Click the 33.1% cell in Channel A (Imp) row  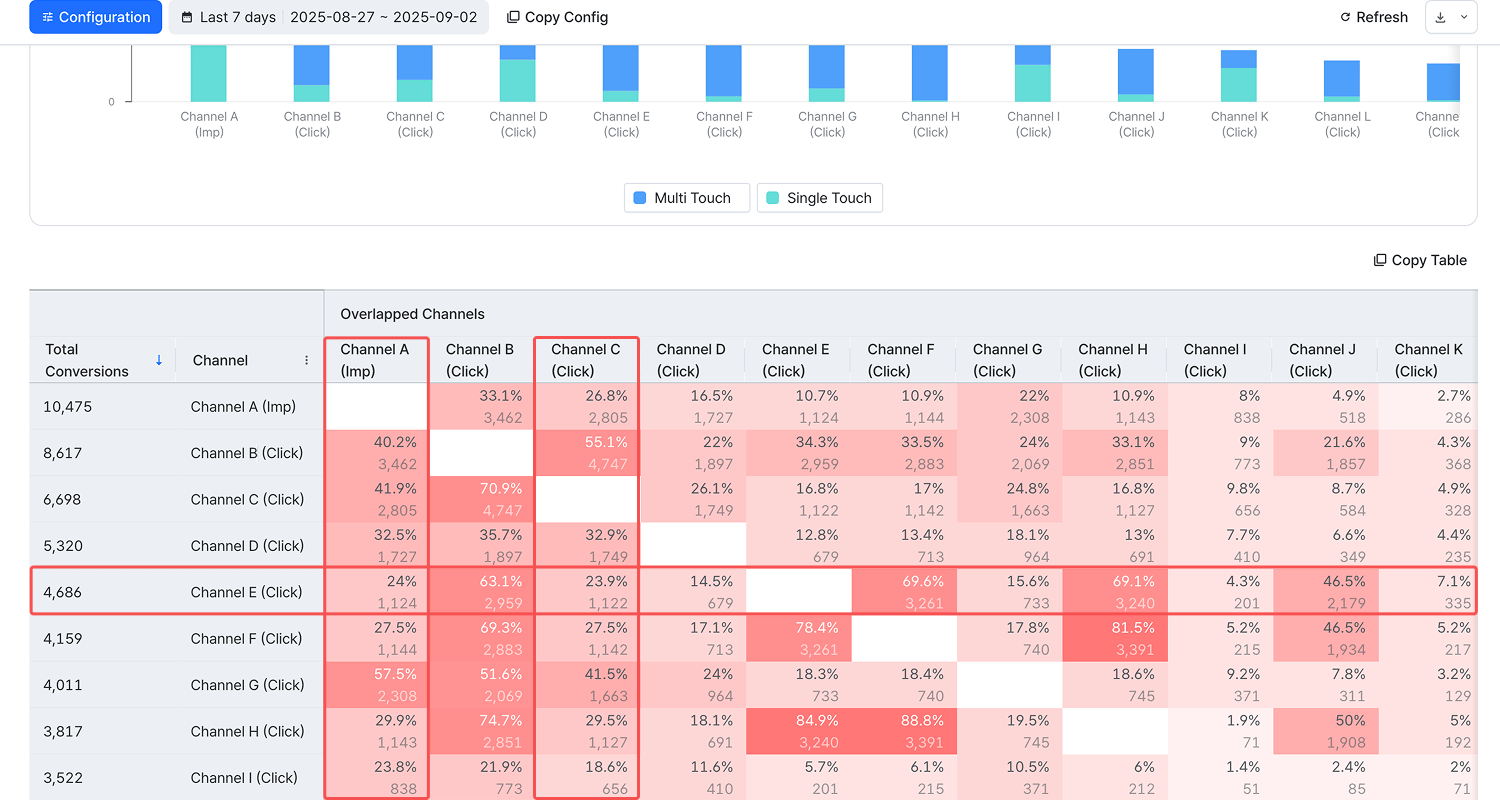point(482,407)
